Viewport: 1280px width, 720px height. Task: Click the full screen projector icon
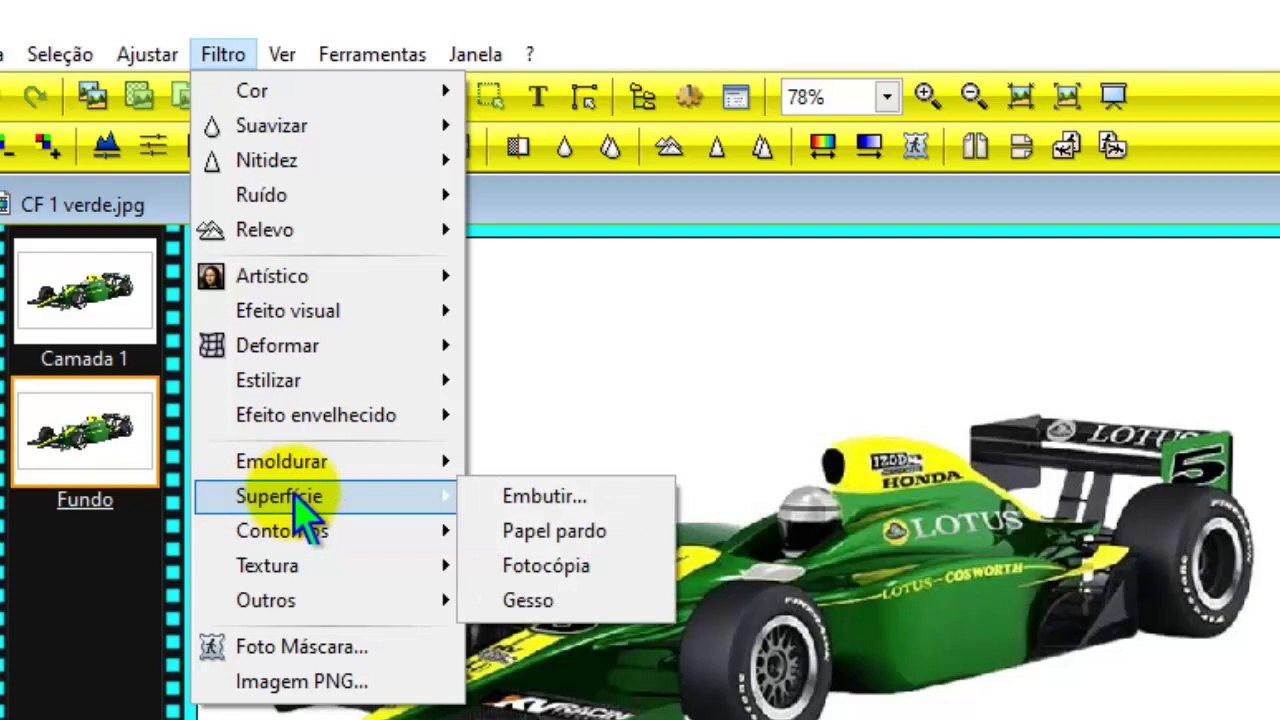(1114, 97)
